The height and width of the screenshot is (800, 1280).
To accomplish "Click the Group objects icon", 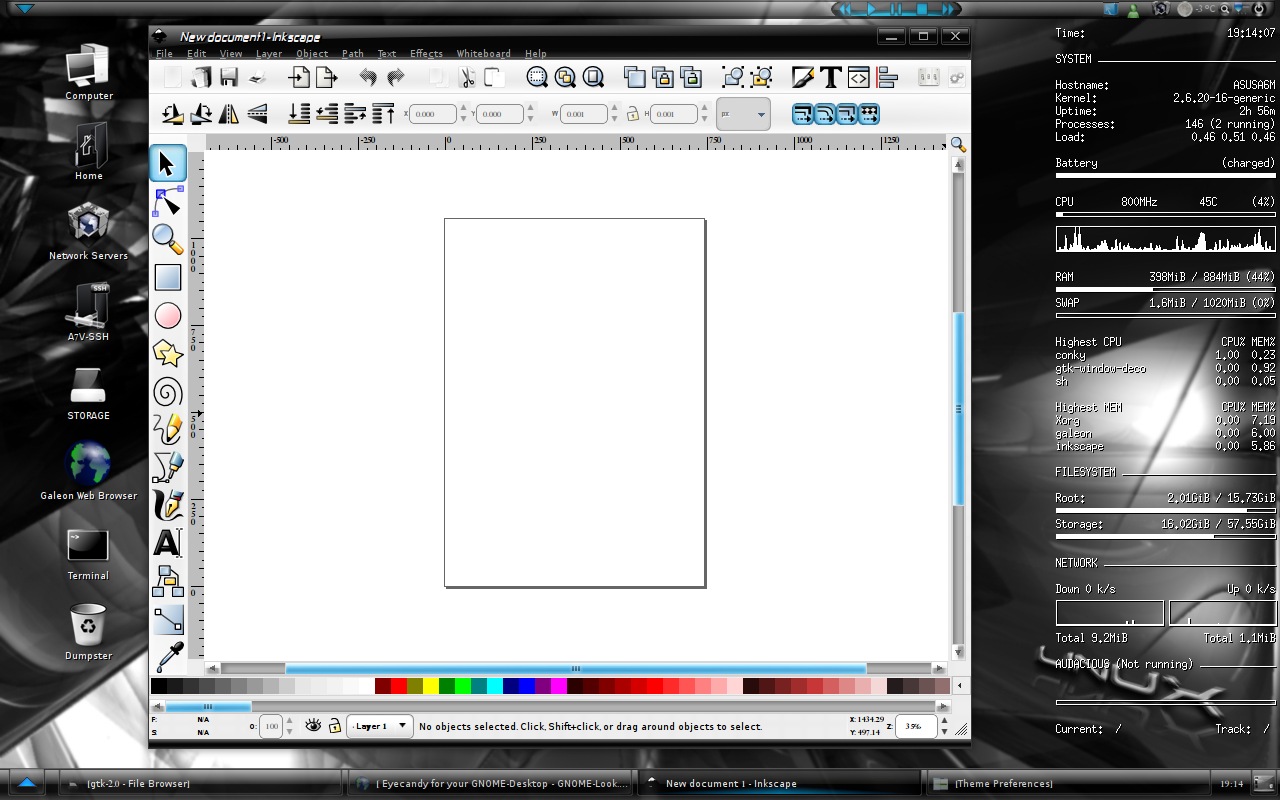I will click(733, 77).
